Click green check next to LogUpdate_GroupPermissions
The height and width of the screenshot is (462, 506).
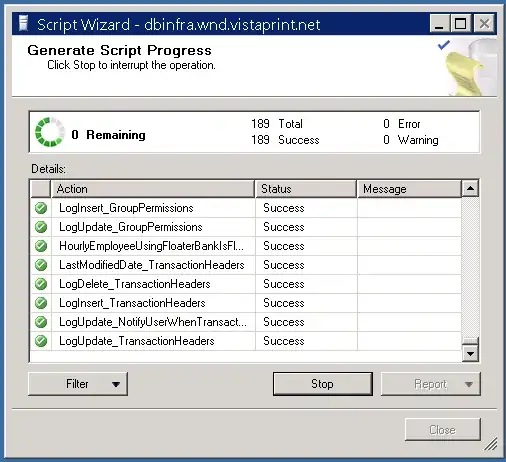coord(41,227)
